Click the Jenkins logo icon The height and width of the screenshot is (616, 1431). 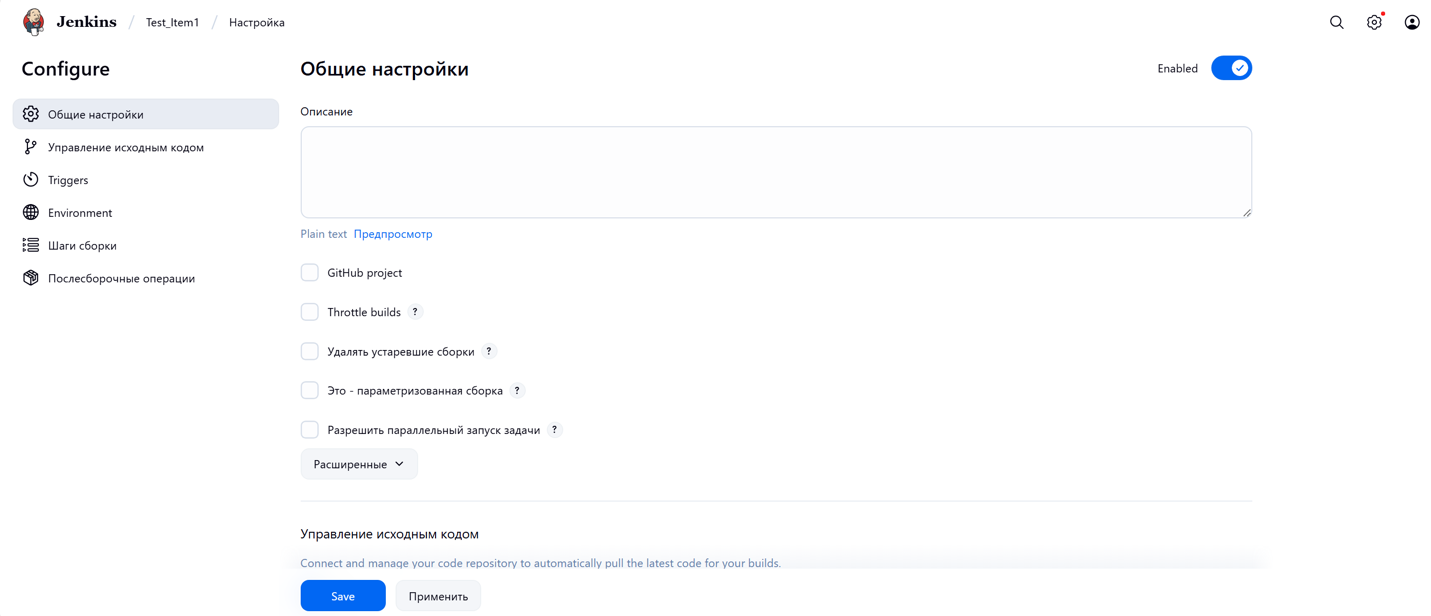pos(34,22)
